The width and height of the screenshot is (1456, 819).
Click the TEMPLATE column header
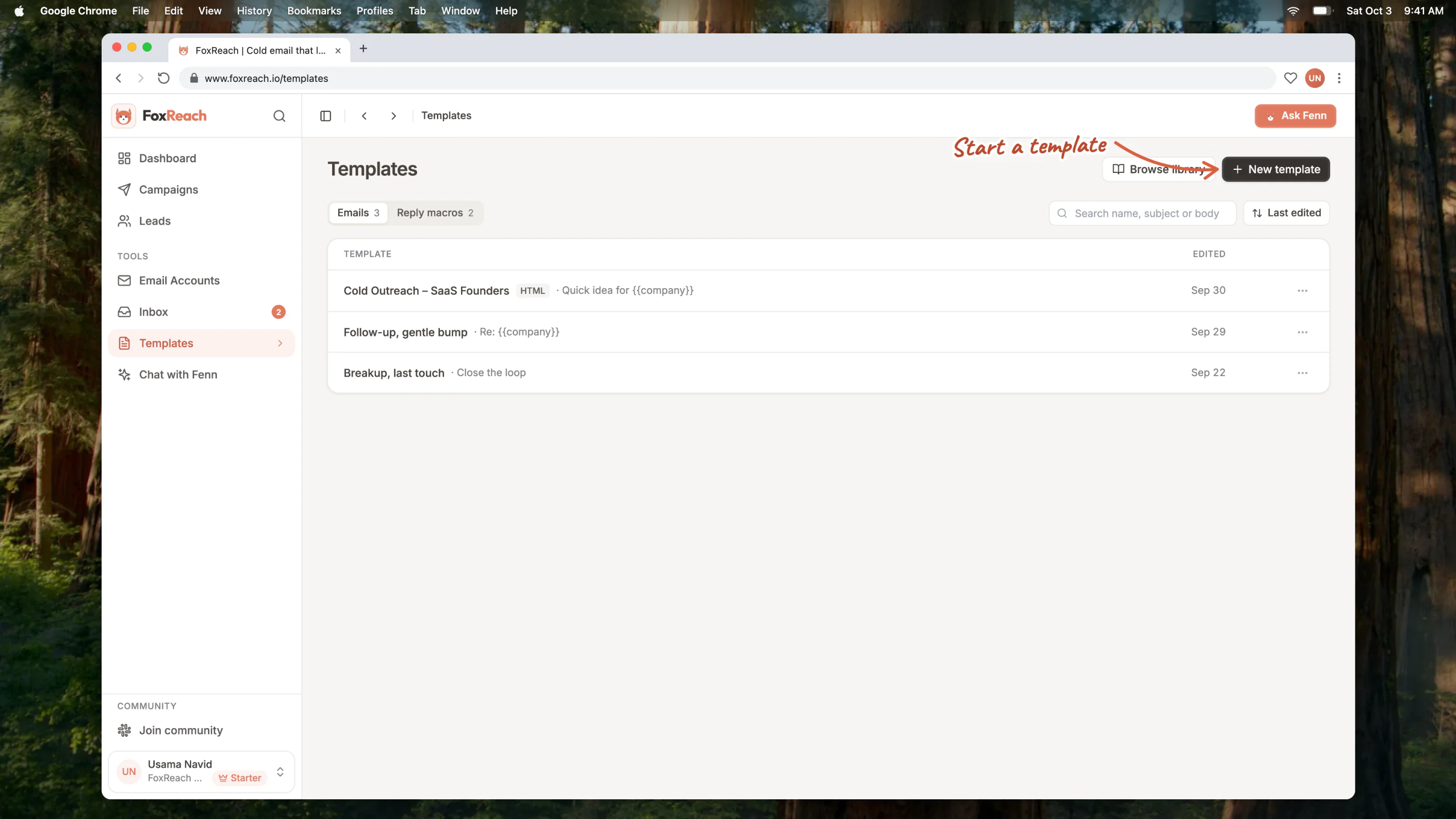368,254
